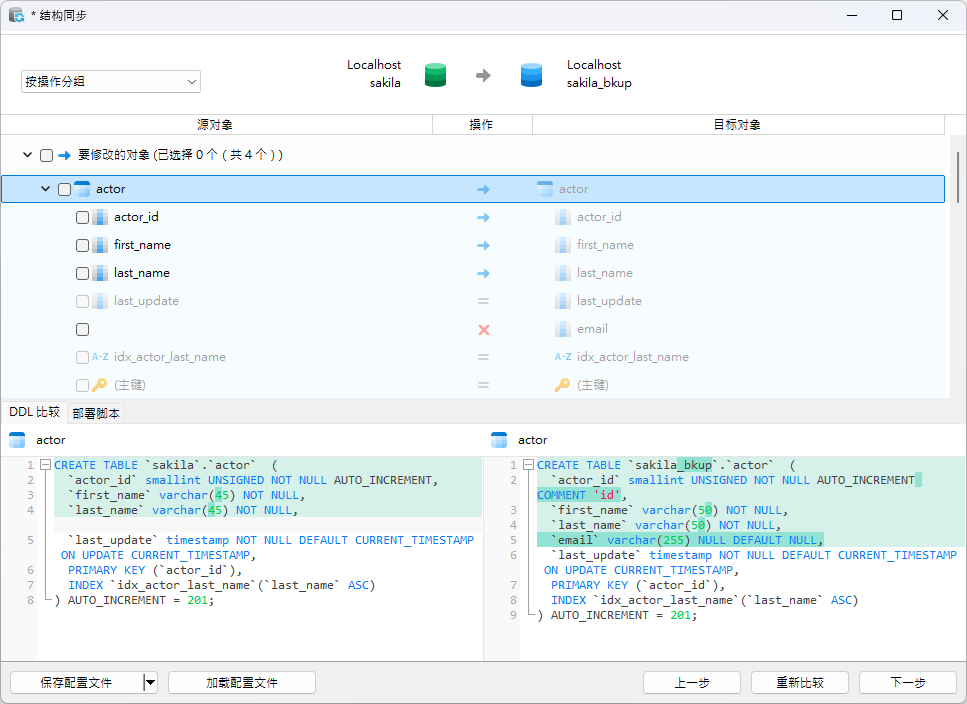Open the 保存配置文件 split-button arrow
The image size is (967, 704).
point(151,682)
